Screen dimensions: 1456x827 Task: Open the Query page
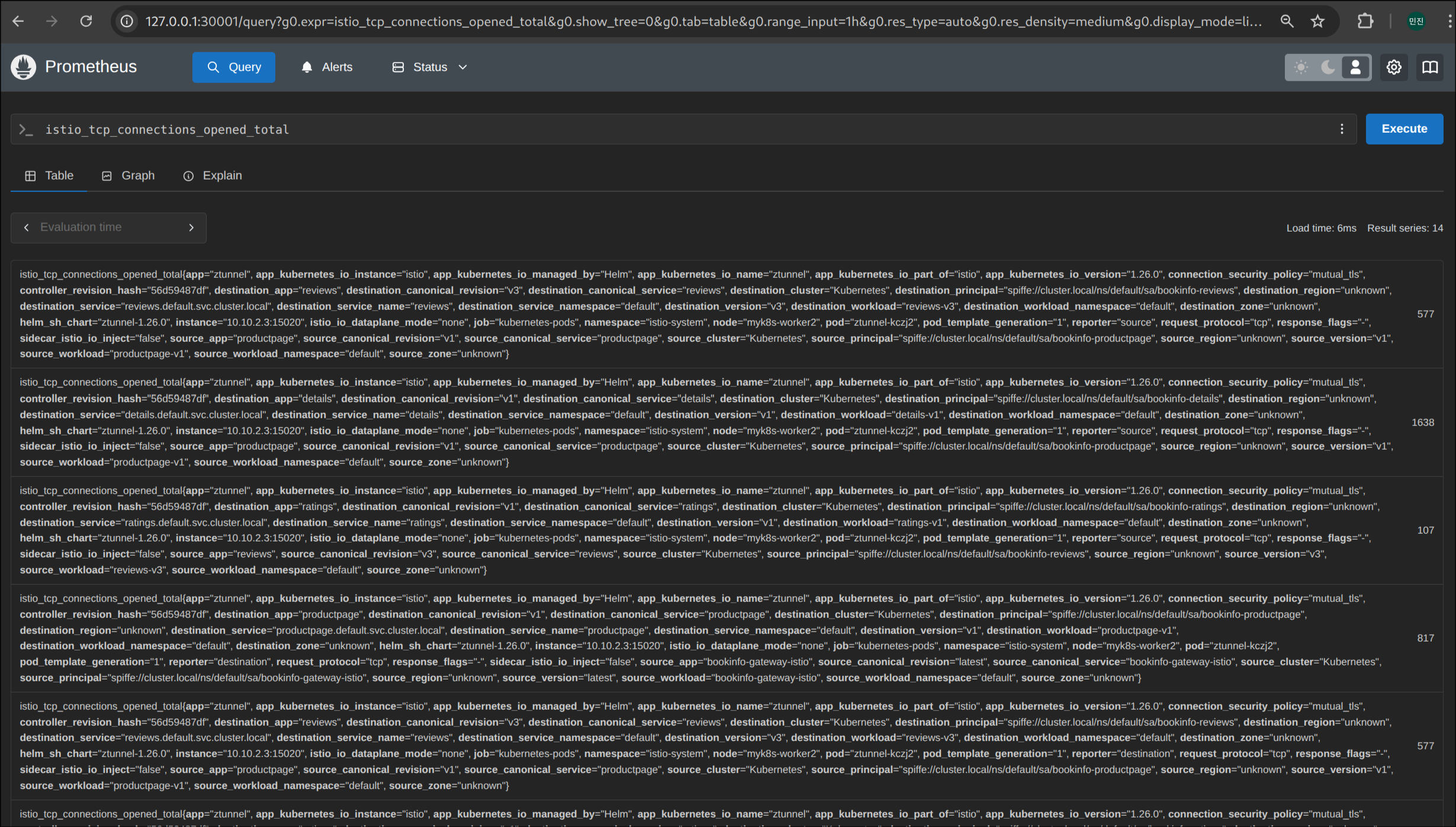tap(234, 67)
